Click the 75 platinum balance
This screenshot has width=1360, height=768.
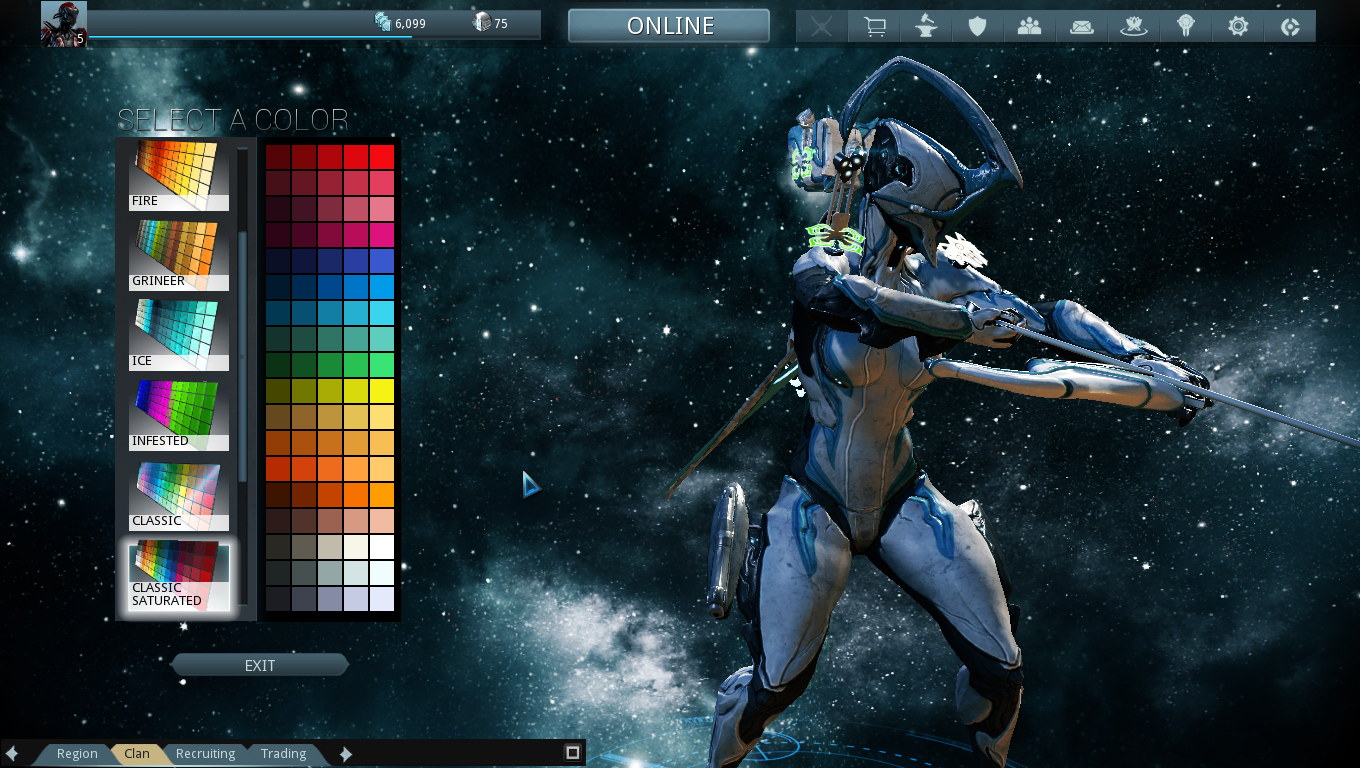[x=501, y=23]
